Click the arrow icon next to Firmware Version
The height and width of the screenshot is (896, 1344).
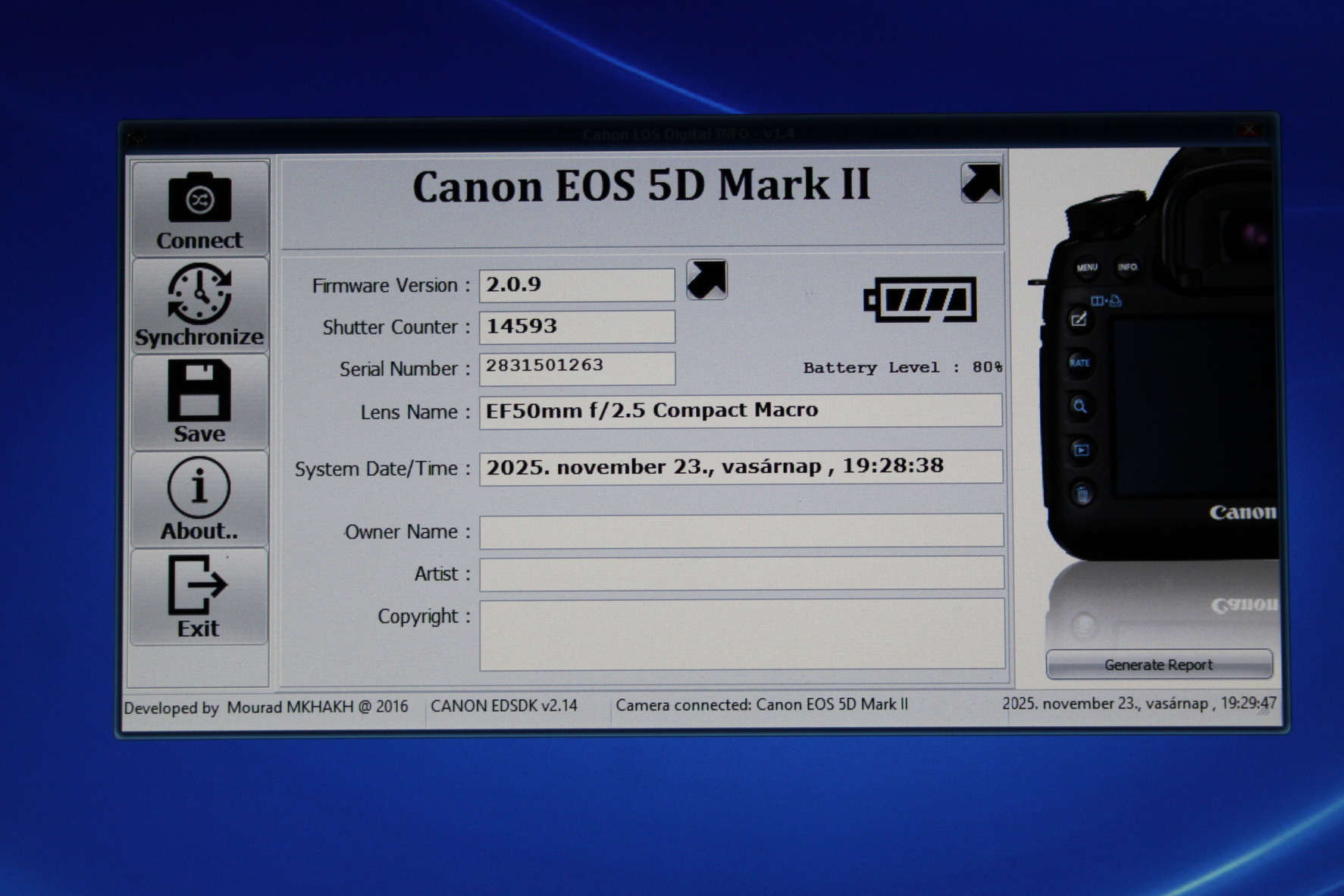click(706, 279)
